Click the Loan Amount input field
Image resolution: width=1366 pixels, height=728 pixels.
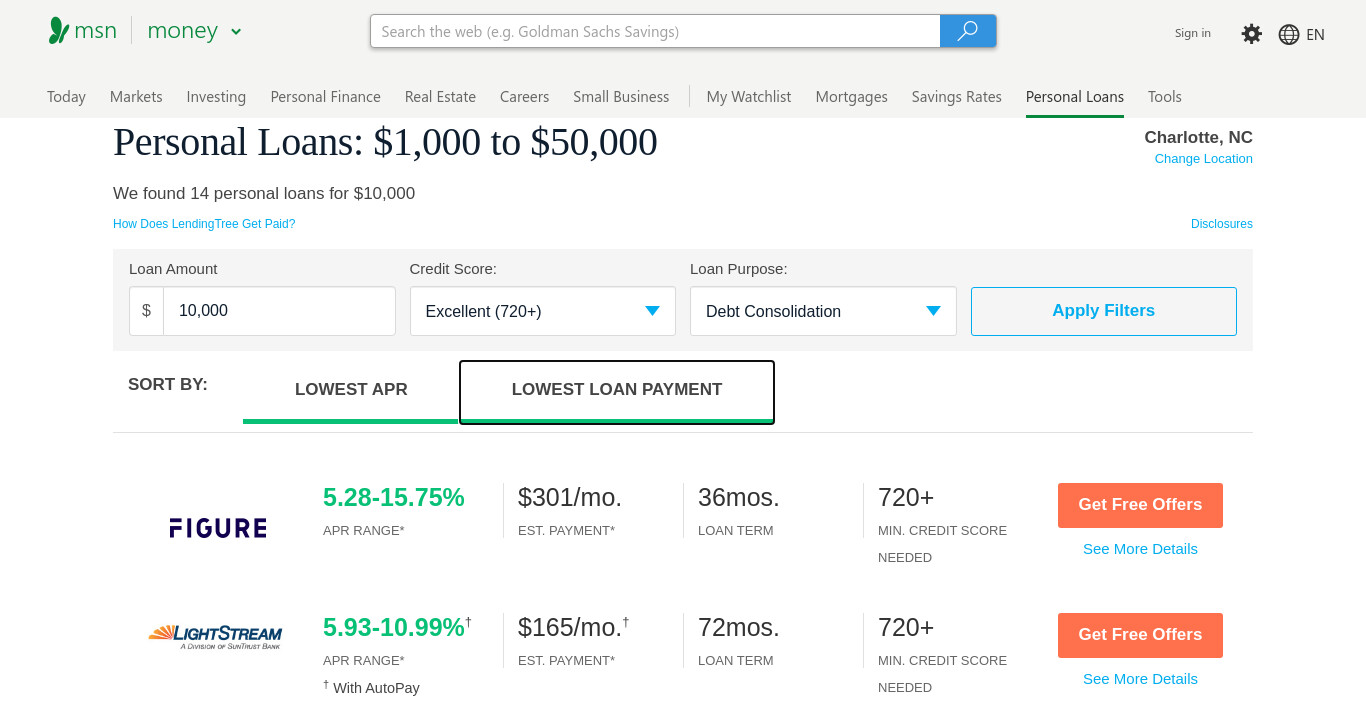[279, 311]
